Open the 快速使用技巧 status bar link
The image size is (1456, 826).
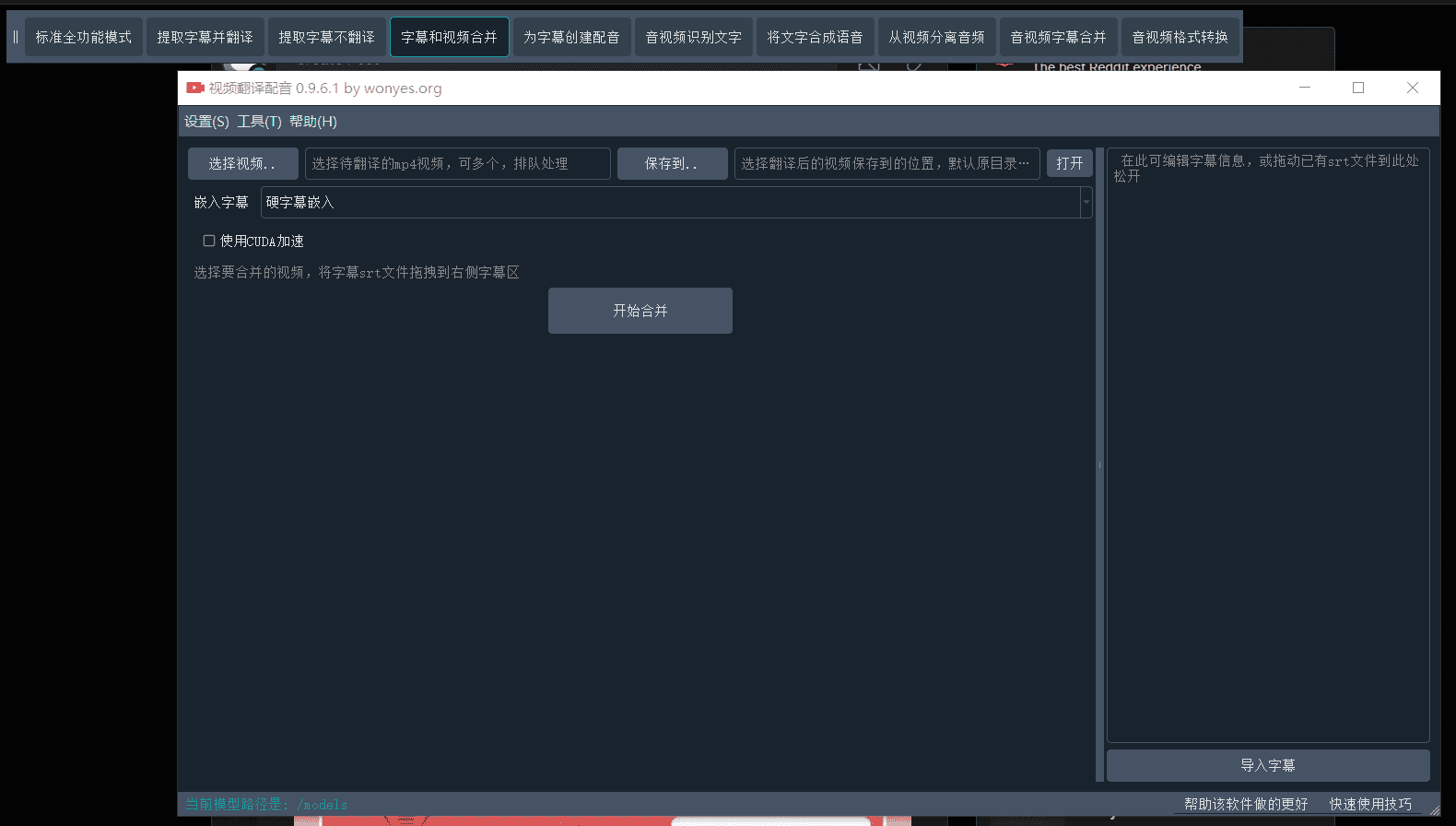(x=1369, y=804)
